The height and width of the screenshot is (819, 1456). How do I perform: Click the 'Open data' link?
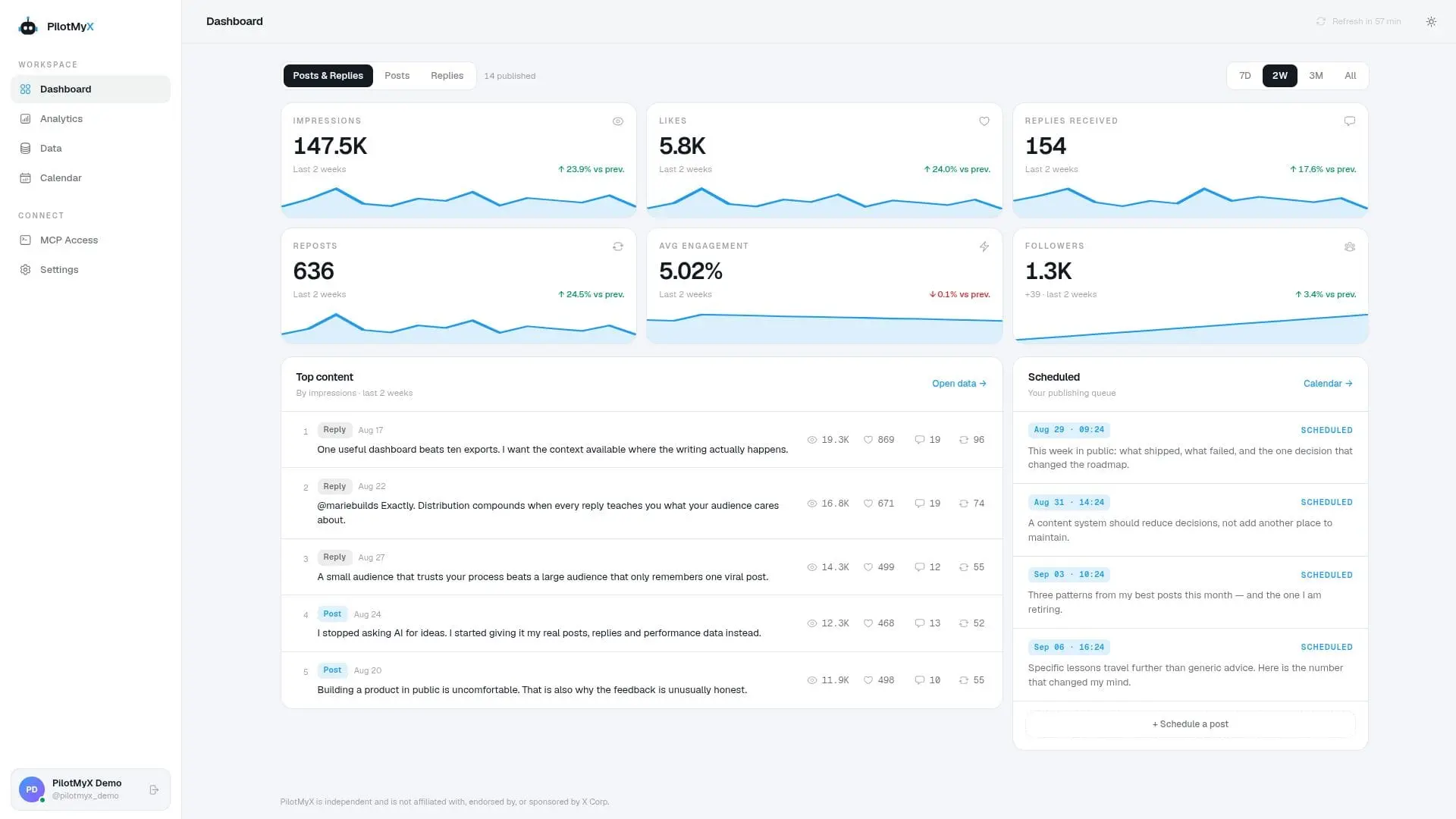pyautogui.click(x=959, y=384)
